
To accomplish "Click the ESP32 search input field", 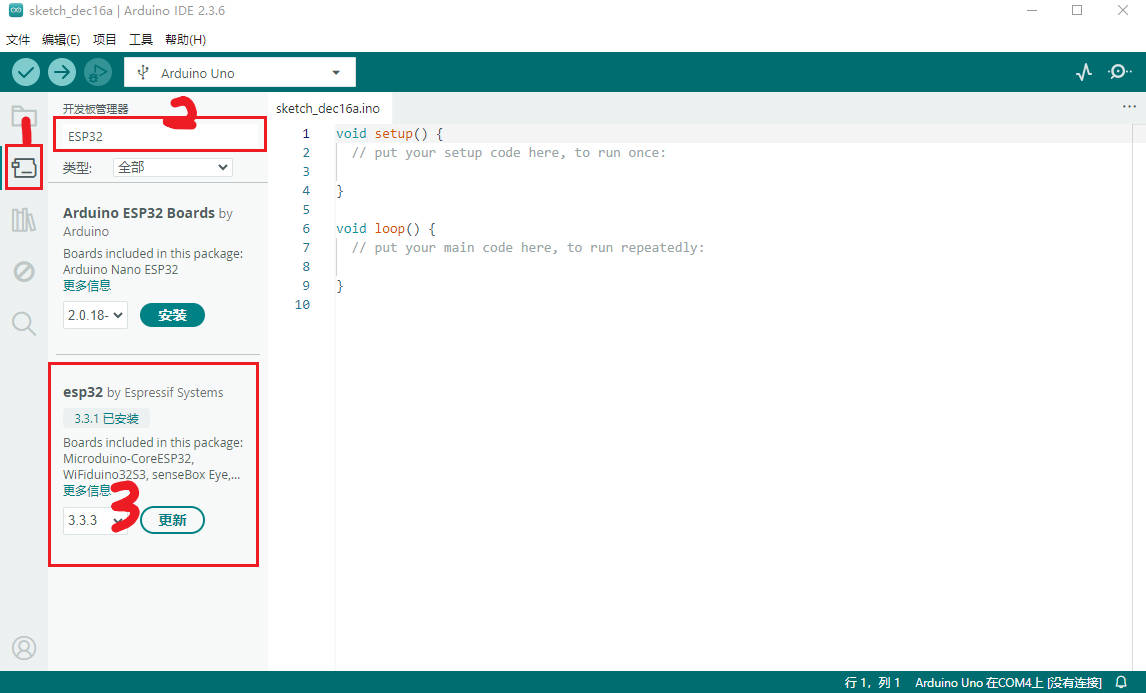I will click(159, 134).
